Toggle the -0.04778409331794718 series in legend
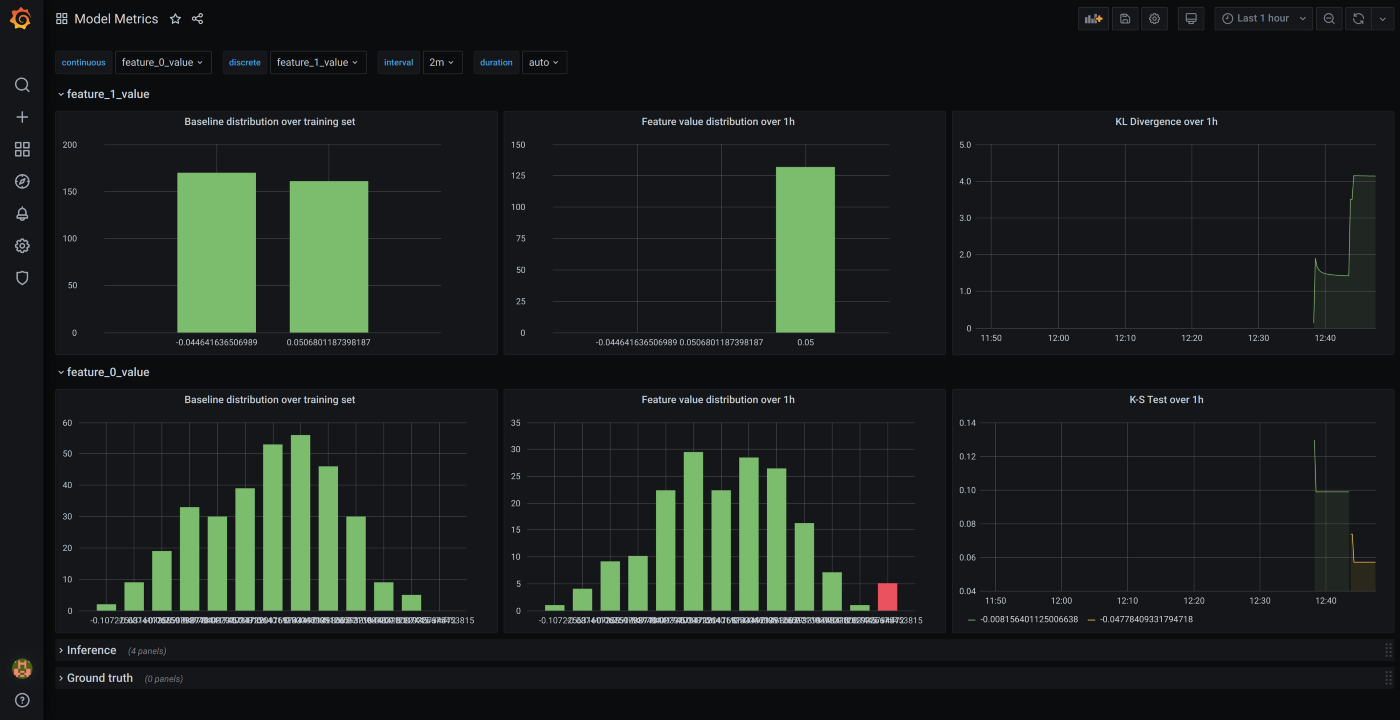The width and height of the screenshot is (1400, 720). [1146, 620]
